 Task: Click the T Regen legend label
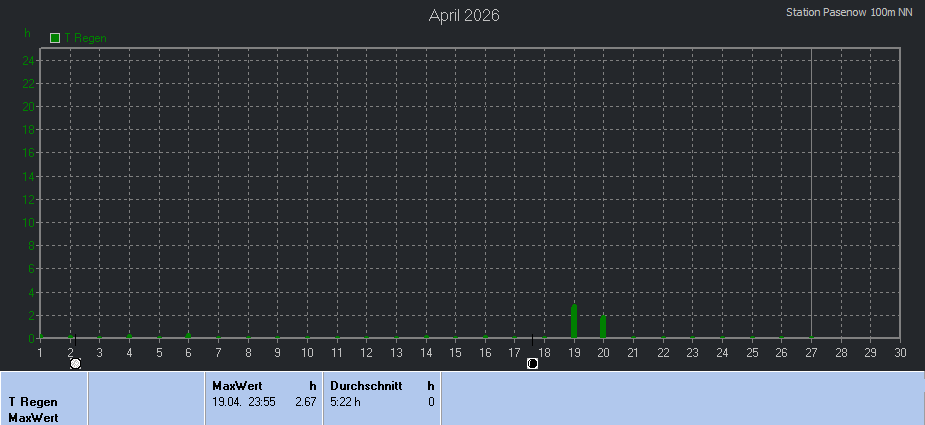[85, 38]
